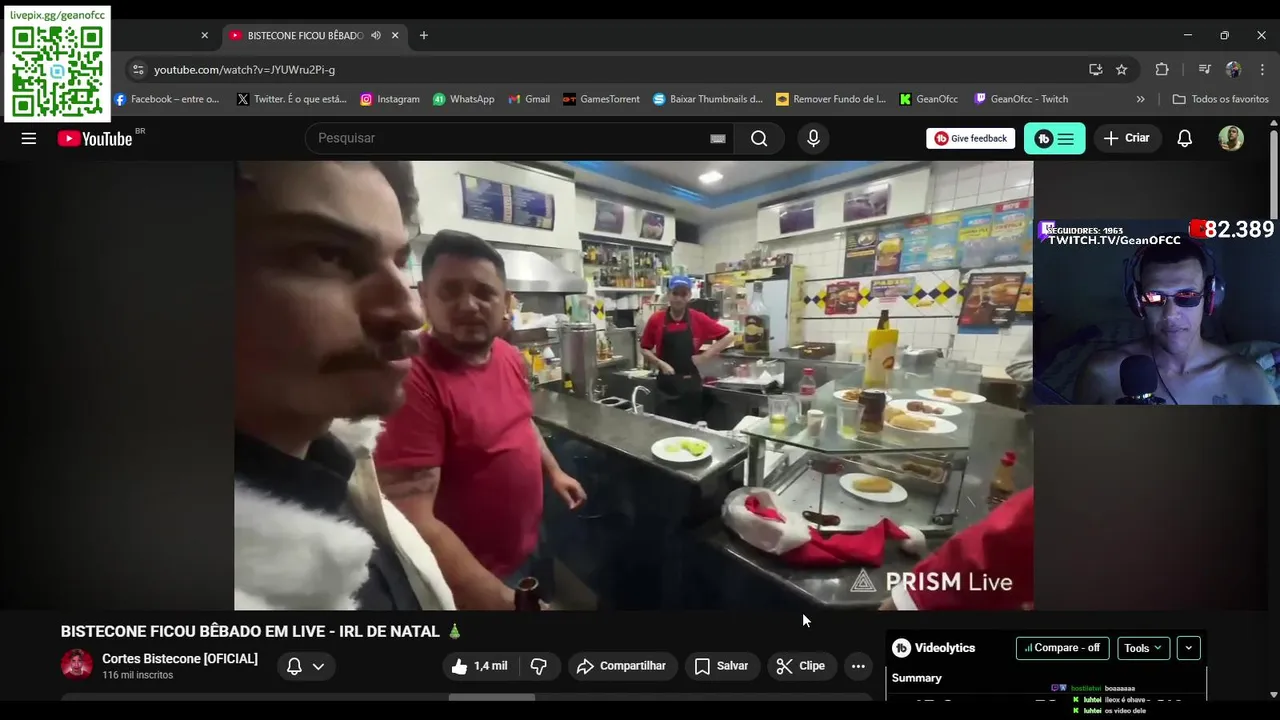Open the Cortes Bistecone channel avatar

tap(77, 665)
